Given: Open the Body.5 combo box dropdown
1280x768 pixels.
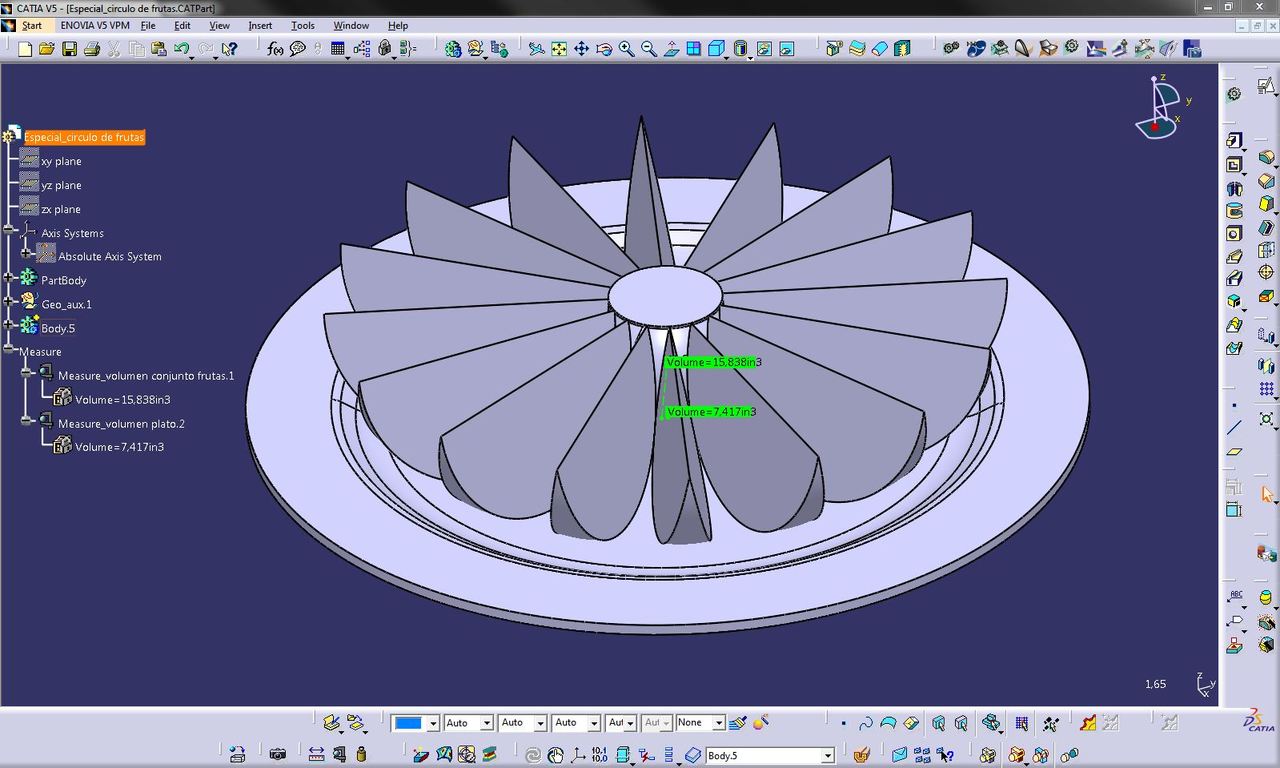Looking at the screenshot, I should (x=827, y=755).
